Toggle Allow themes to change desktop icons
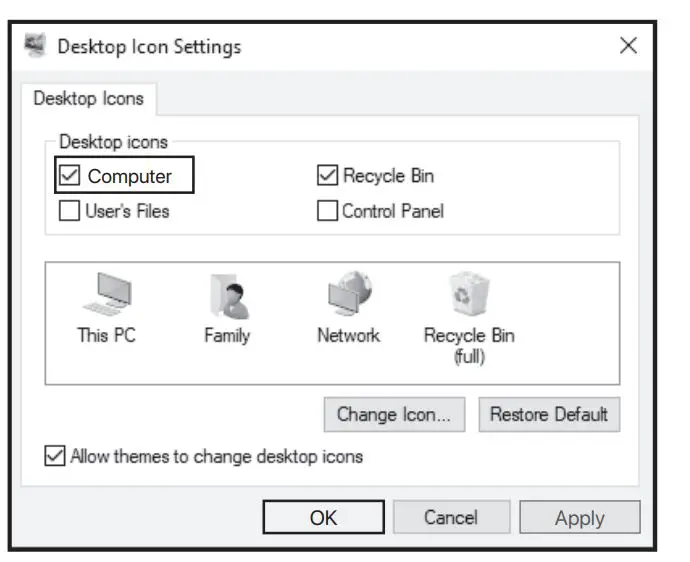Screen dimensions: 690x562 [55, 457]
